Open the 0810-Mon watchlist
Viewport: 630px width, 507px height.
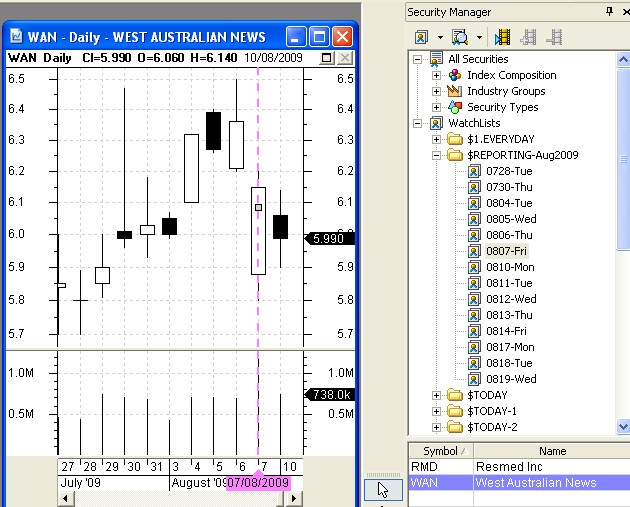(x=510, y=268)
